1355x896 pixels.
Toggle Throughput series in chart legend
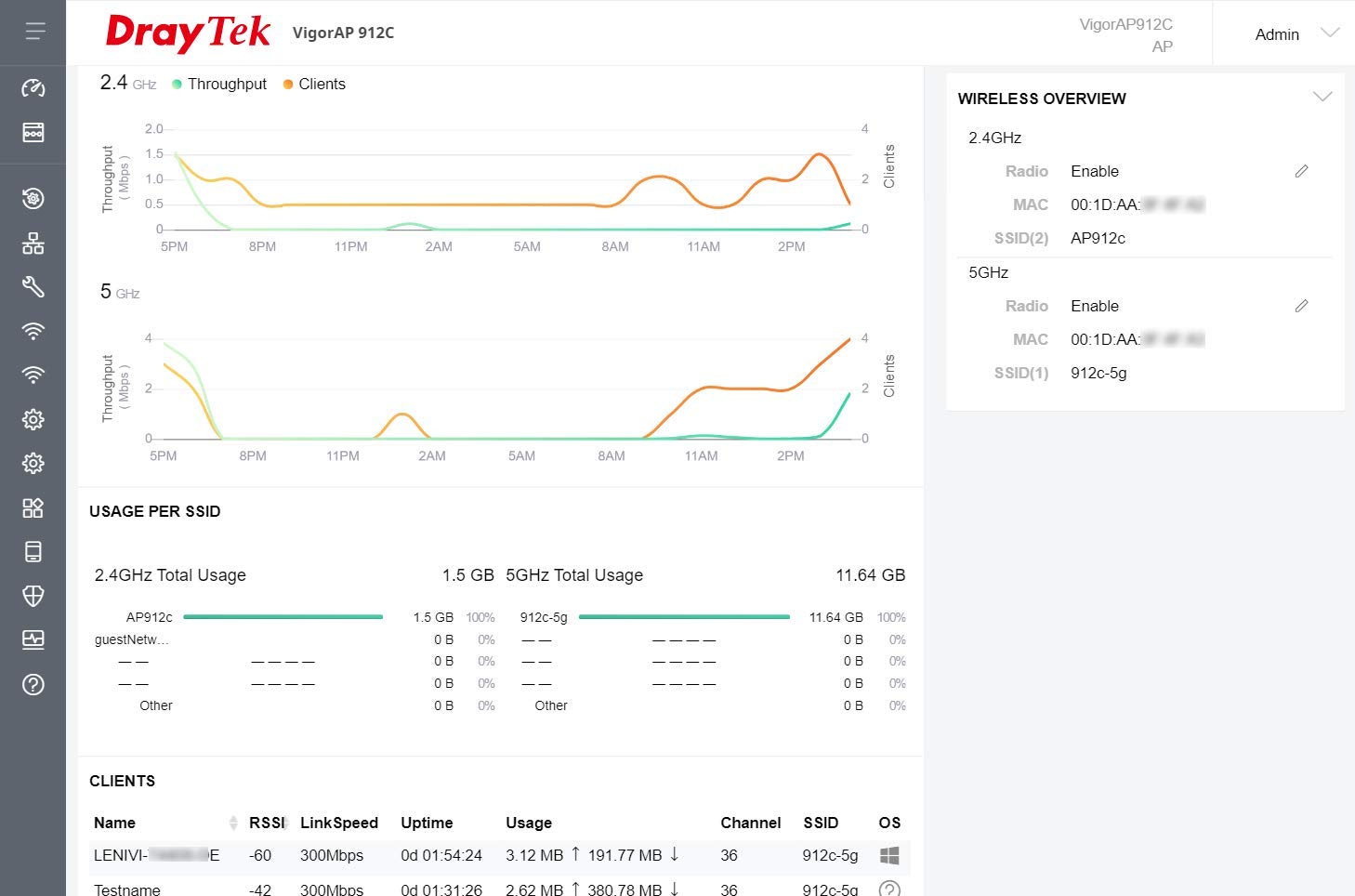click(x=219, y=84)
